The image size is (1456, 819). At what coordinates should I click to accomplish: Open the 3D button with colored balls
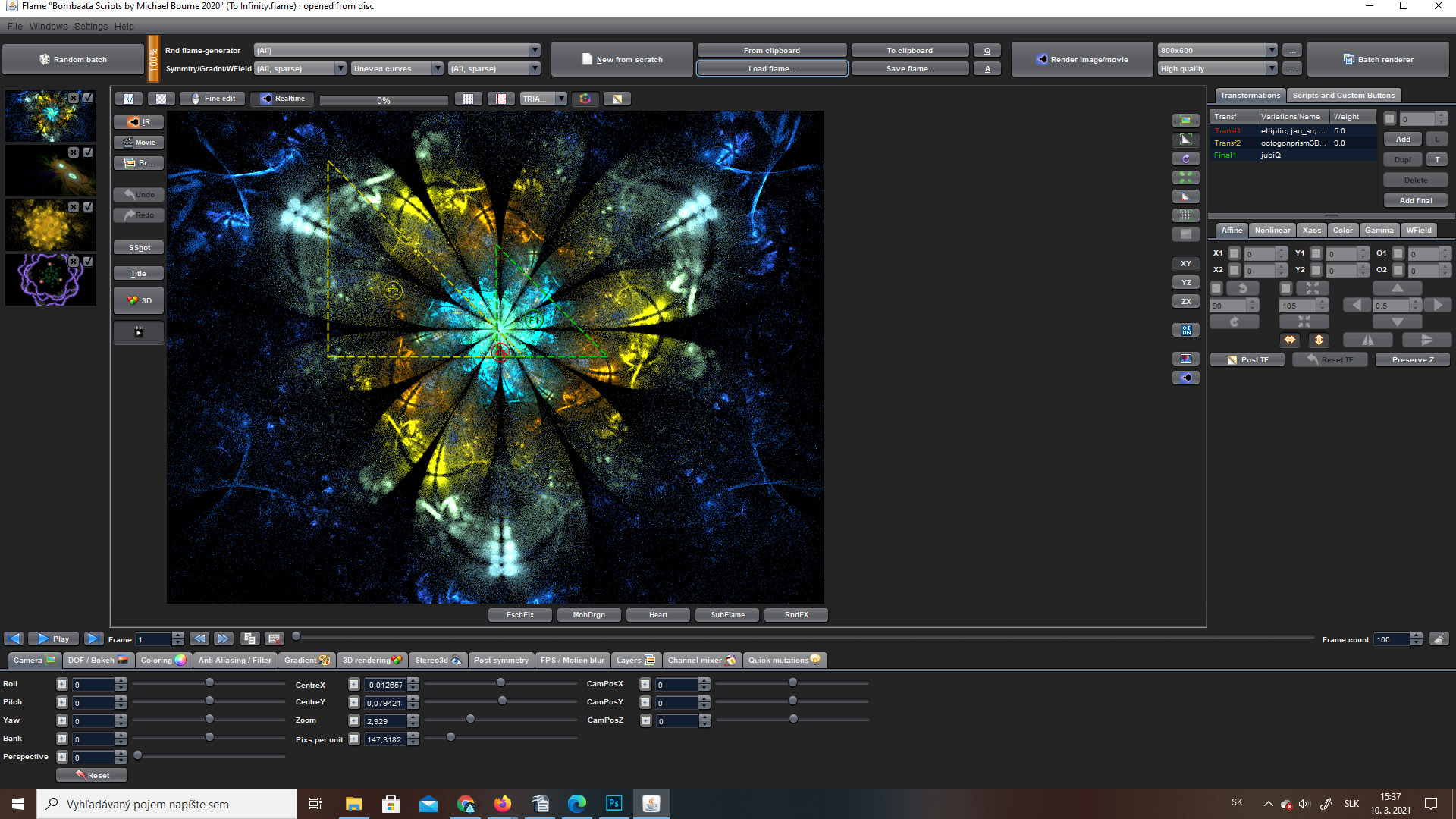point(139,301)
